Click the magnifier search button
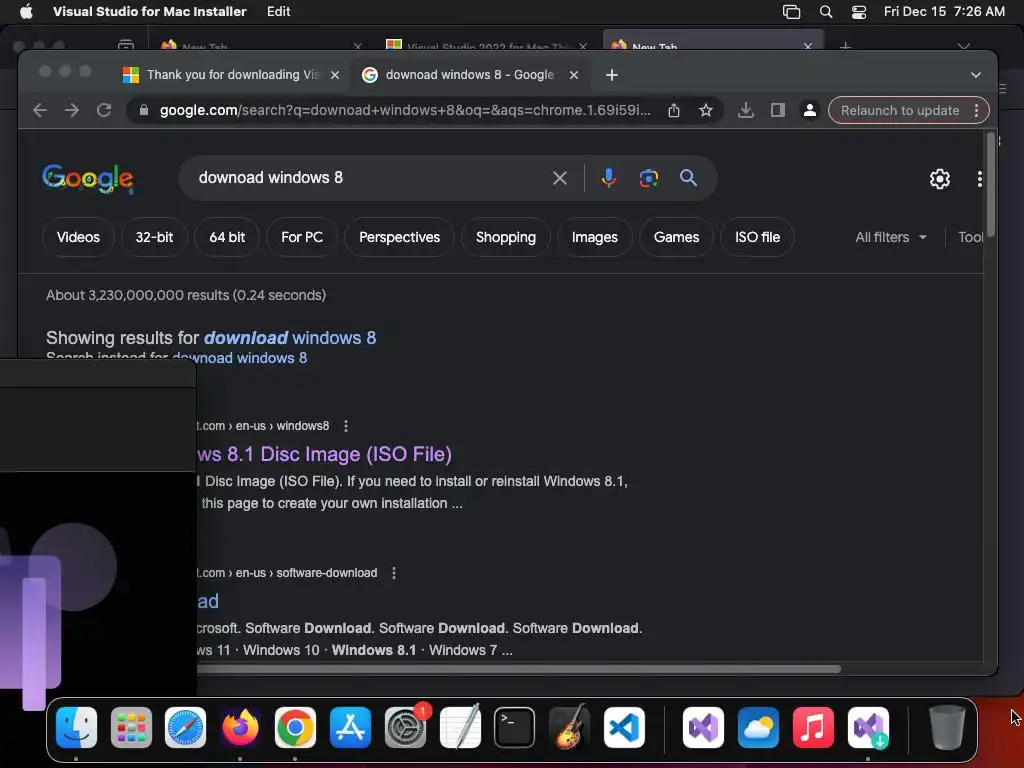This screenshot has height=768, width=1024. 688,178
